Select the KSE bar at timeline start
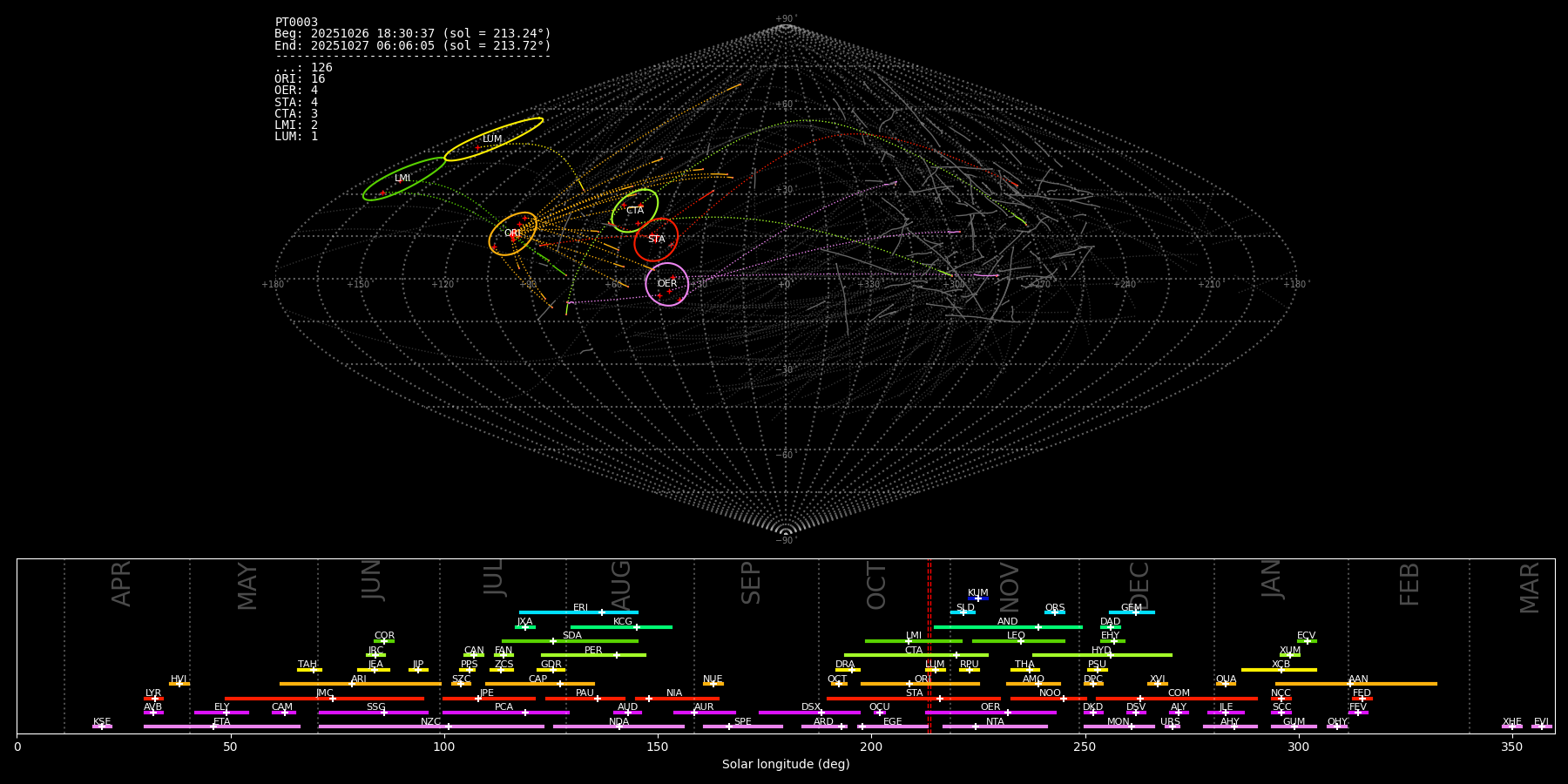The image size is (1568, 784). click(102, 727)
